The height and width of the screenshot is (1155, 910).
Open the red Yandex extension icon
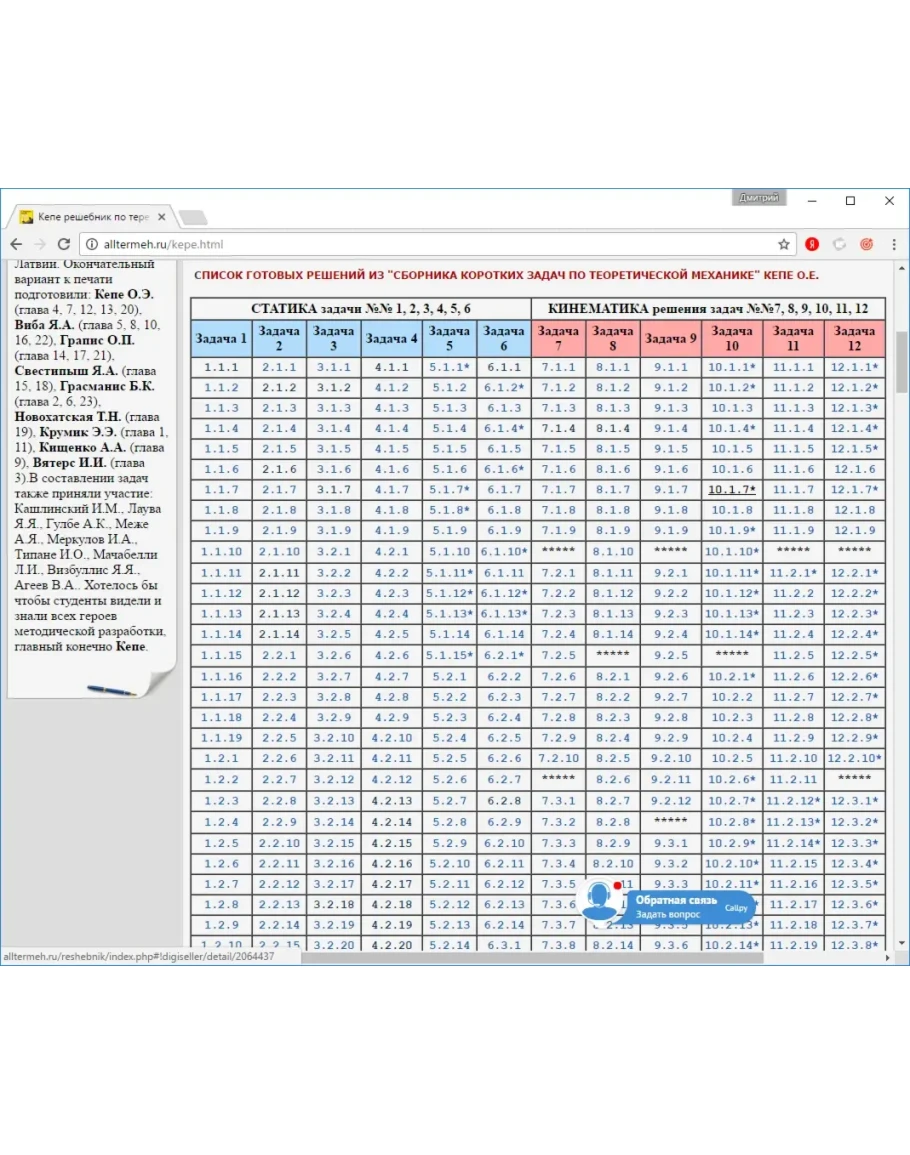[x=813, y=244]
